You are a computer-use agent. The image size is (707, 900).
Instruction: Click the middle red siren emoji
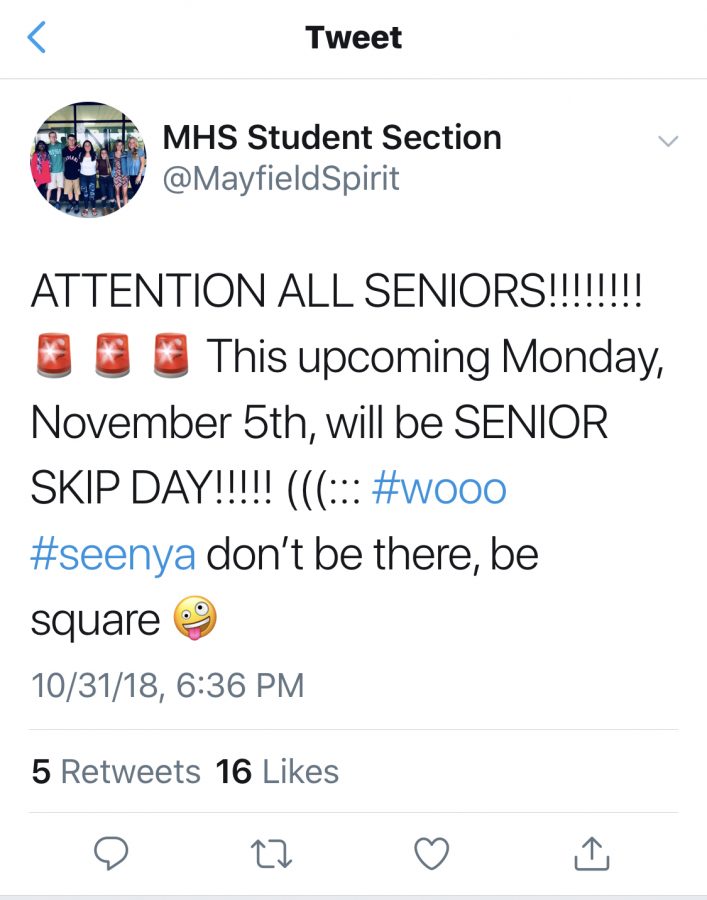pyautogui.click(x=112, y=355)
